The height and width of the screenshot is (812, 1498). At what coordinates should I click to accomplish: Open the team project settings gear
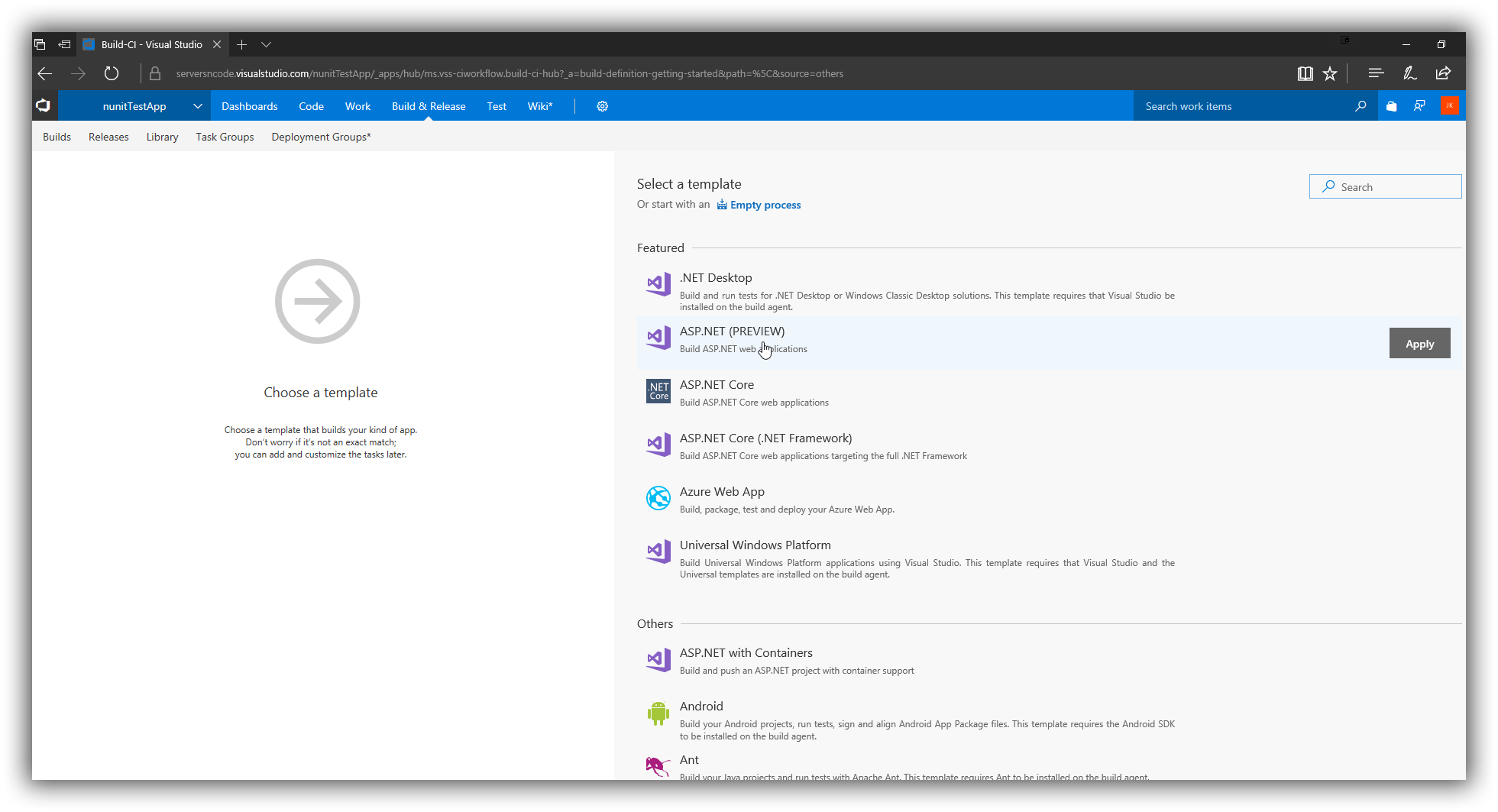(x=603, y=106)
